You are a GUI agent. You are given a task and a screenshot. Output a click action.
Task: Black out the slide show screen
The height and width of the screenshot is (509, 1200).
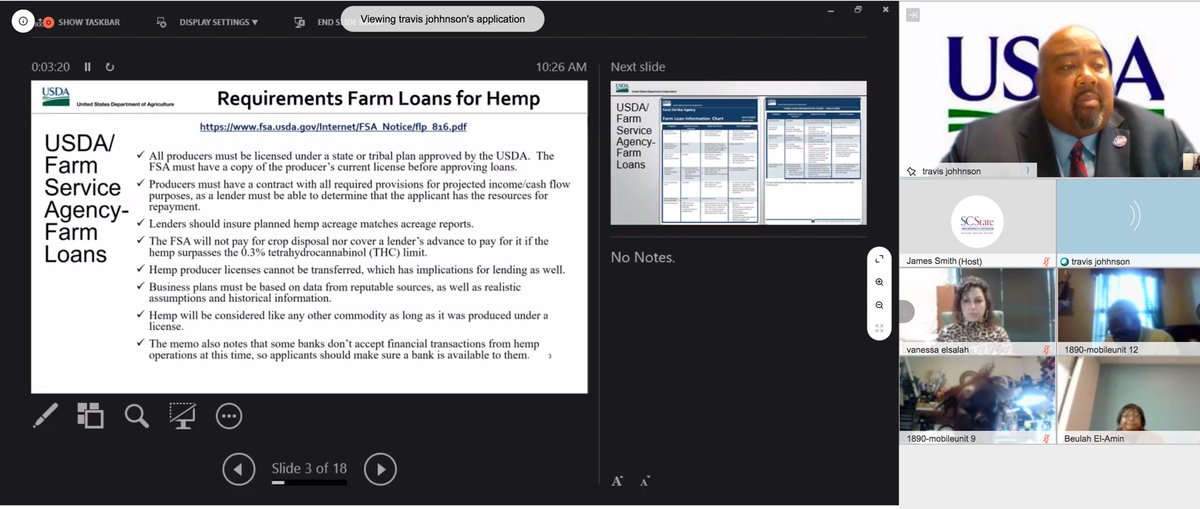point(182,415)
